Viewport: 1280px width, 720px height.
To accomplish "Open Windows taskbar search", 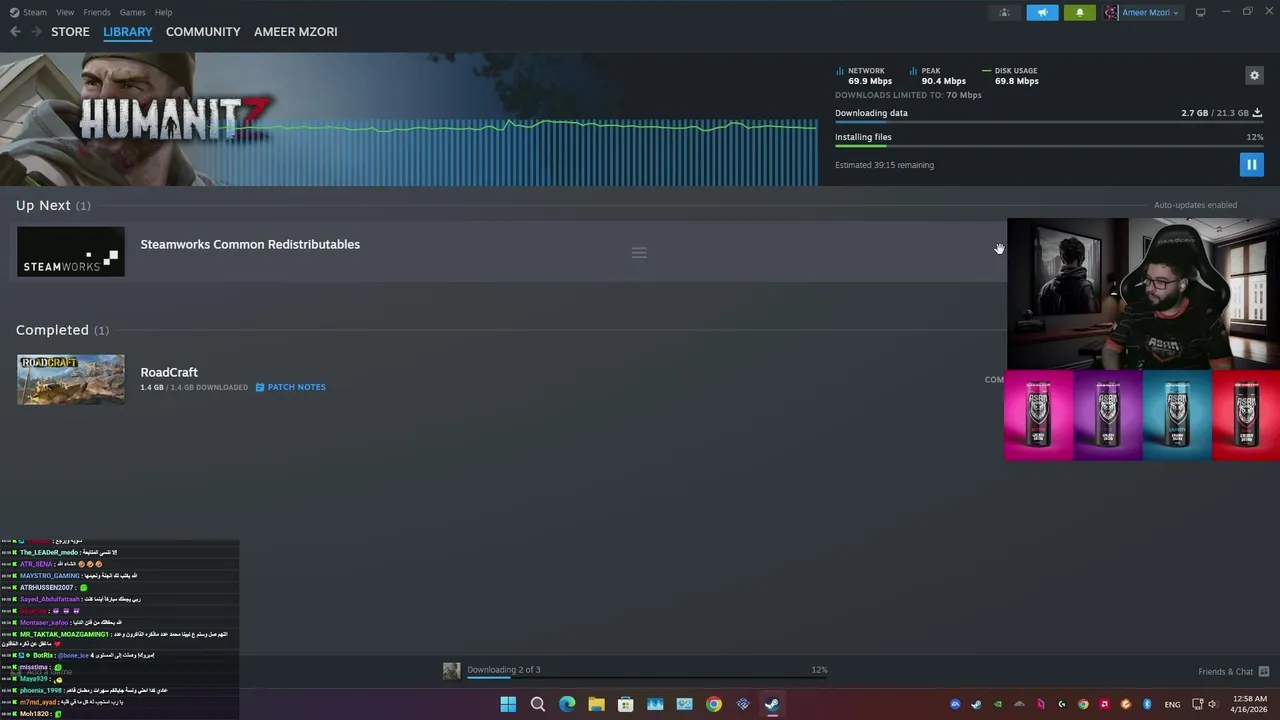I will (x=538, y=704).
